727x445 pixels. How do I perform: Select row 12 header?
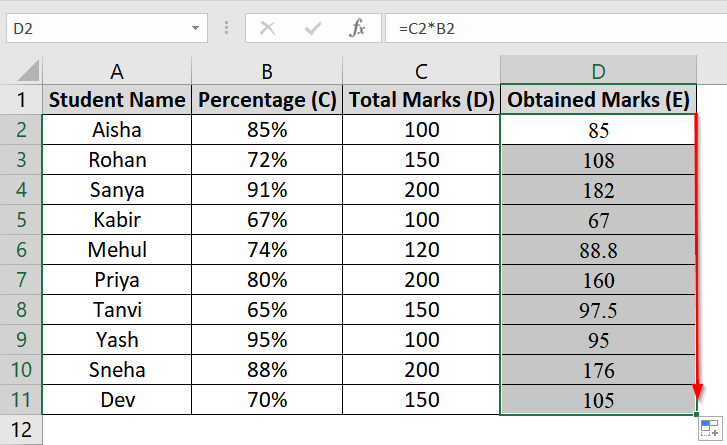pyautogui.click(x=21, y=430)
